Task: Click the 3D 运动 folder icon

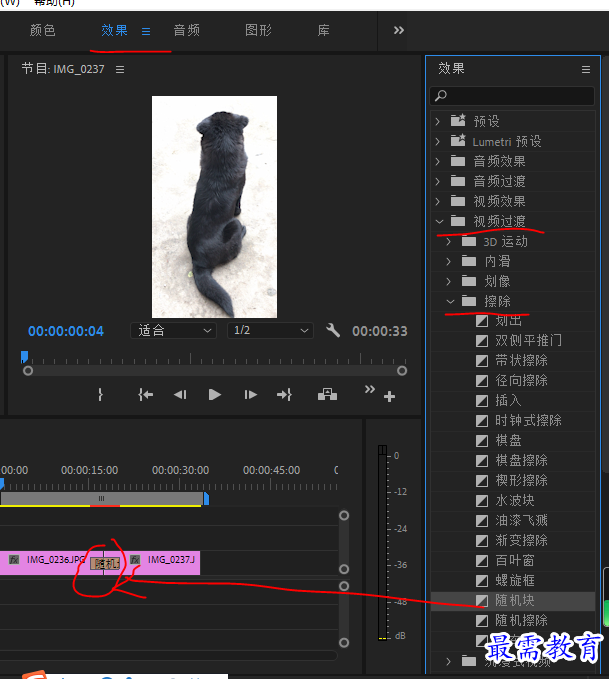Action: pyautogui.click(x=469, y=241)
